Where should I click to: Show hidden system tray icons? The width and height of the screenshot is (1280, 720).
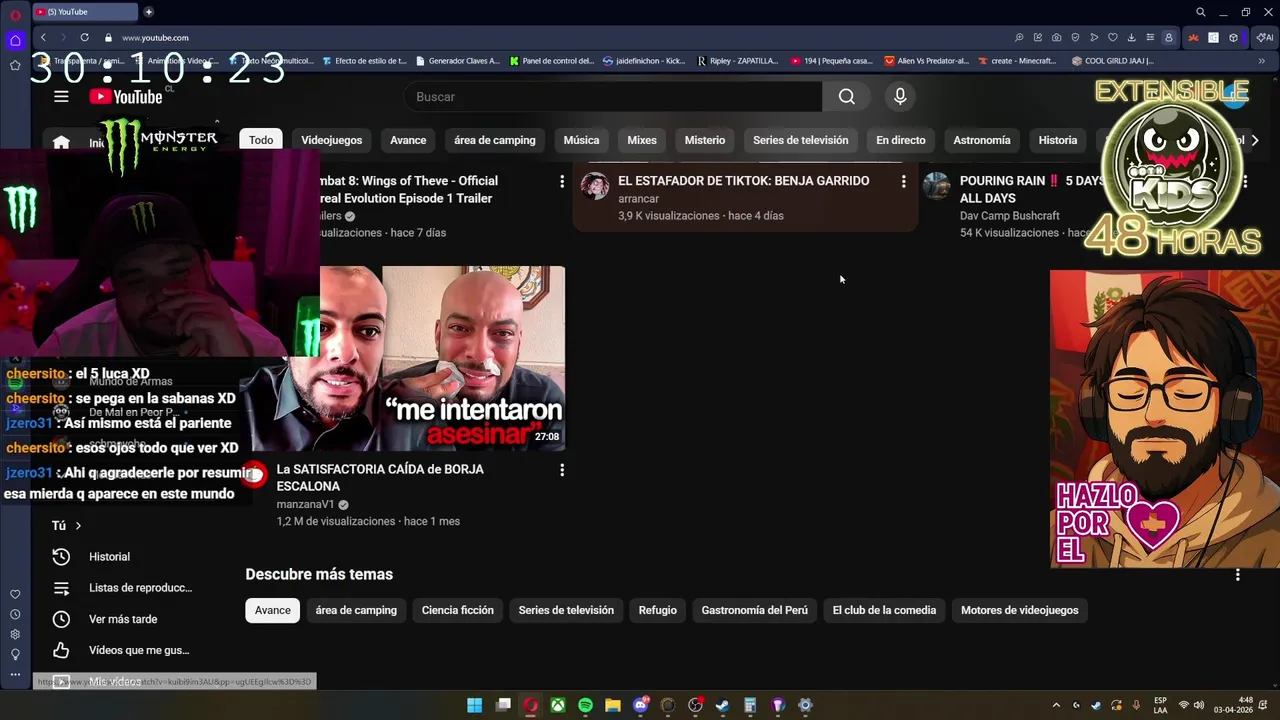click(1056, 706)
